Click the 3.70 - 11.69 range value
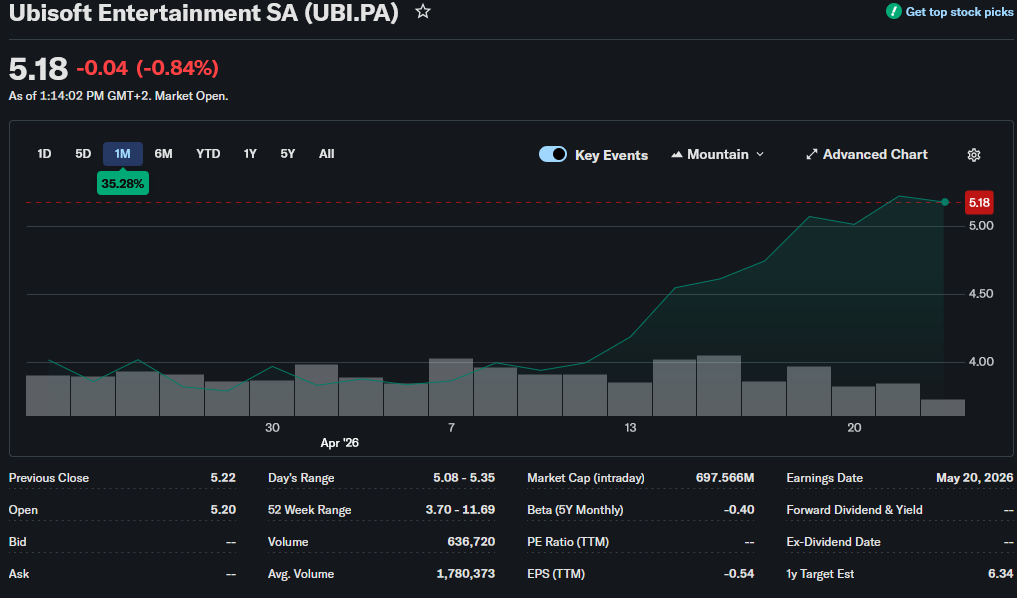Screen dimensions: 1017x598 pyautogui.click(x=460, y=510)
